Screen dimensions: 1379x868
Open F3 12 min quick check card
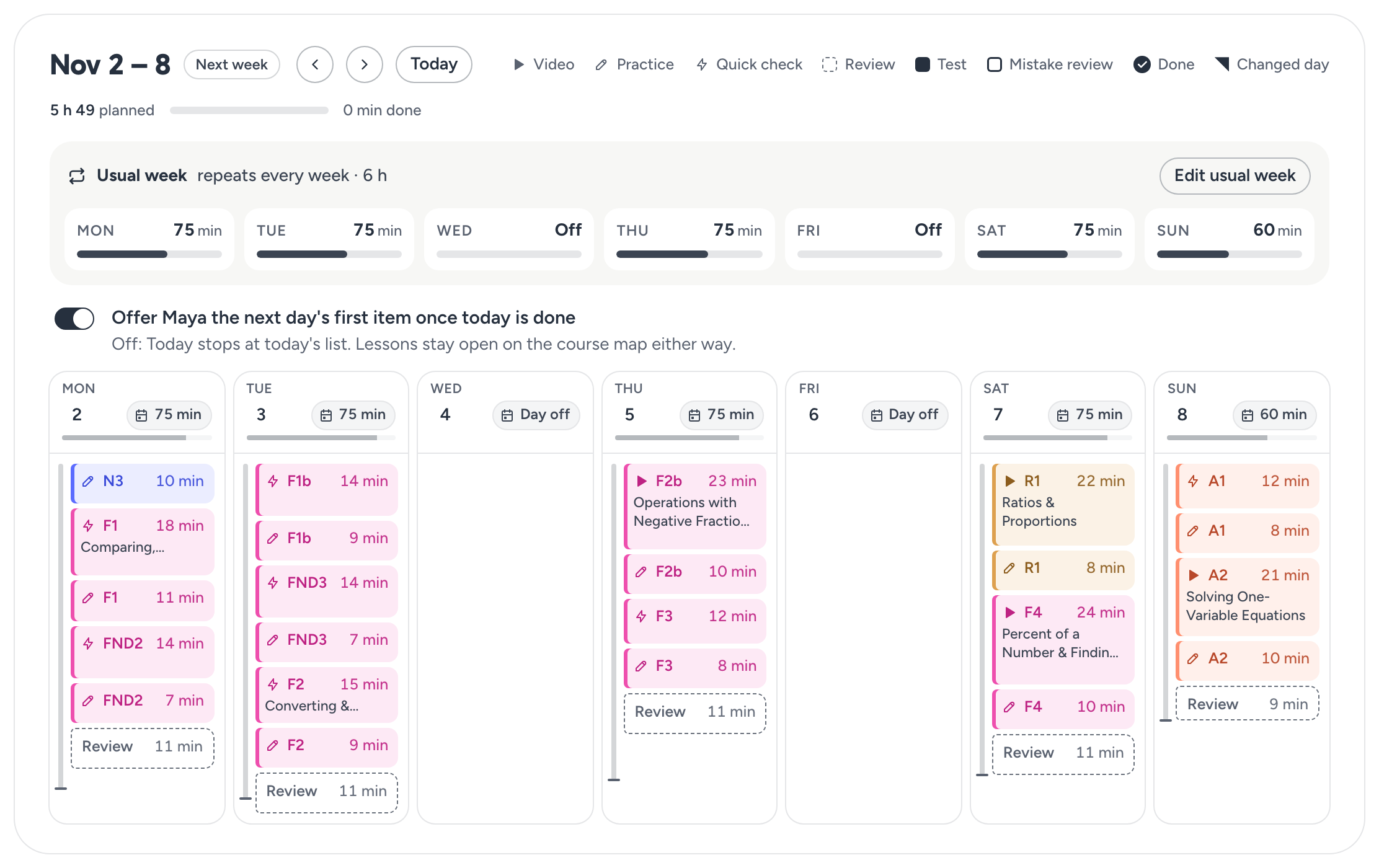(x=695, y=621)
